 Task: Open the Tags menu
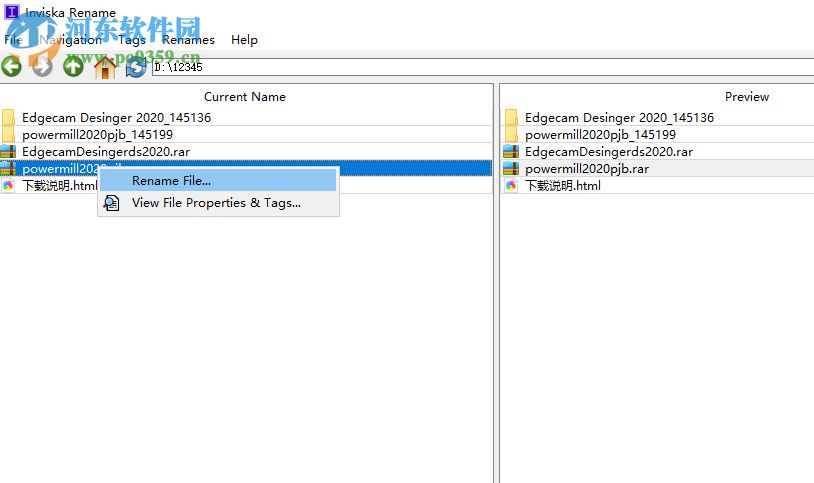point(131,40)
